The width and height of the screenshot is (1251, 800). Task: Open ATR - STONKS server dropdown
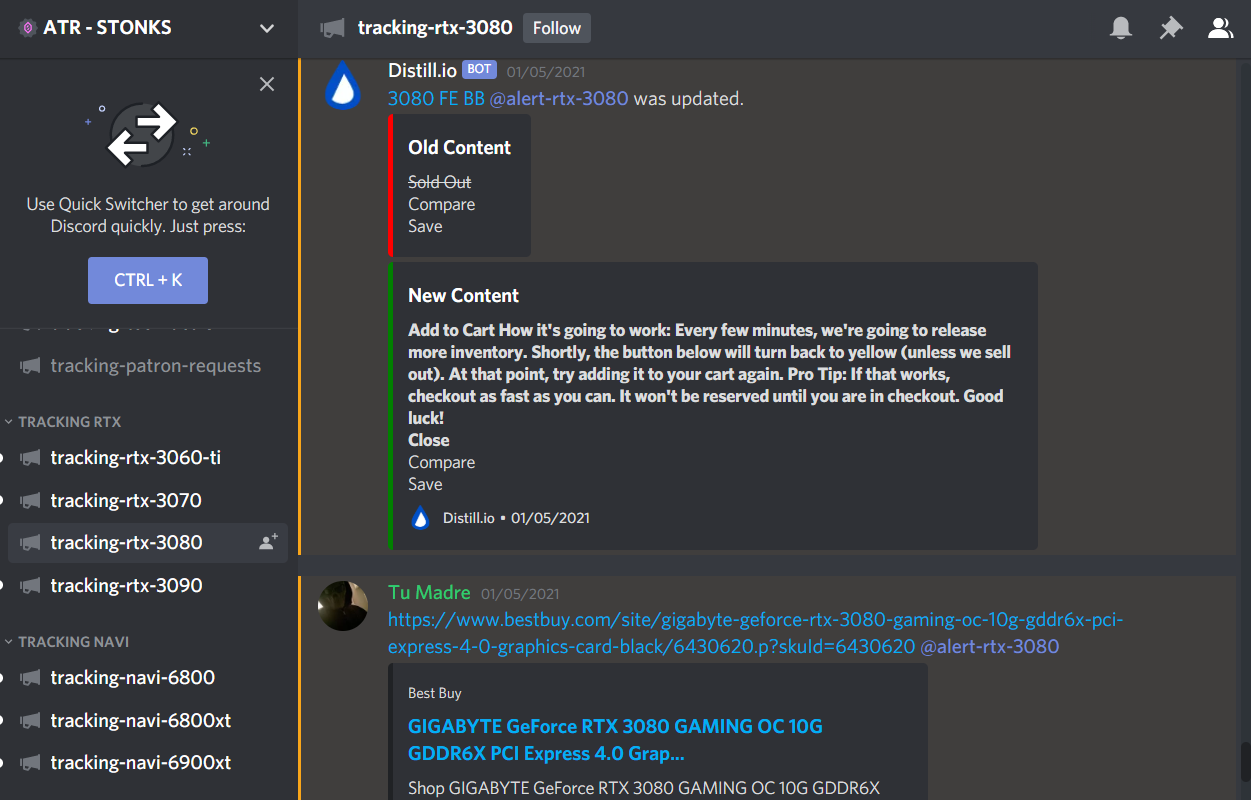pyautogui.click(x=267, y=28)
